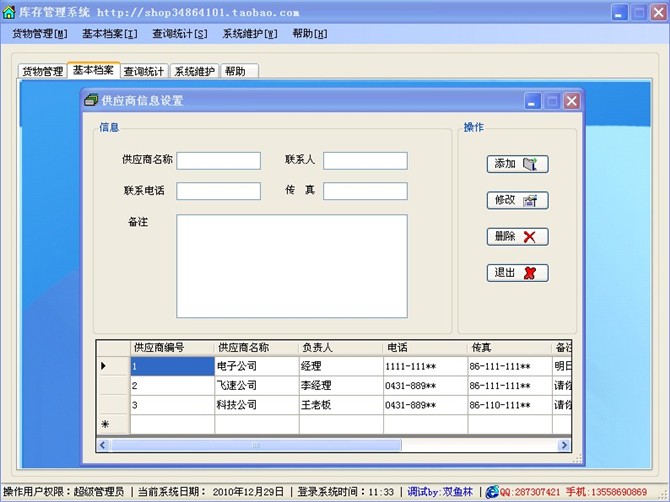Screen dimensions: 670x502
Task: Click the QQ penguin icon in status bar
Action: click(x=491, y=492)
